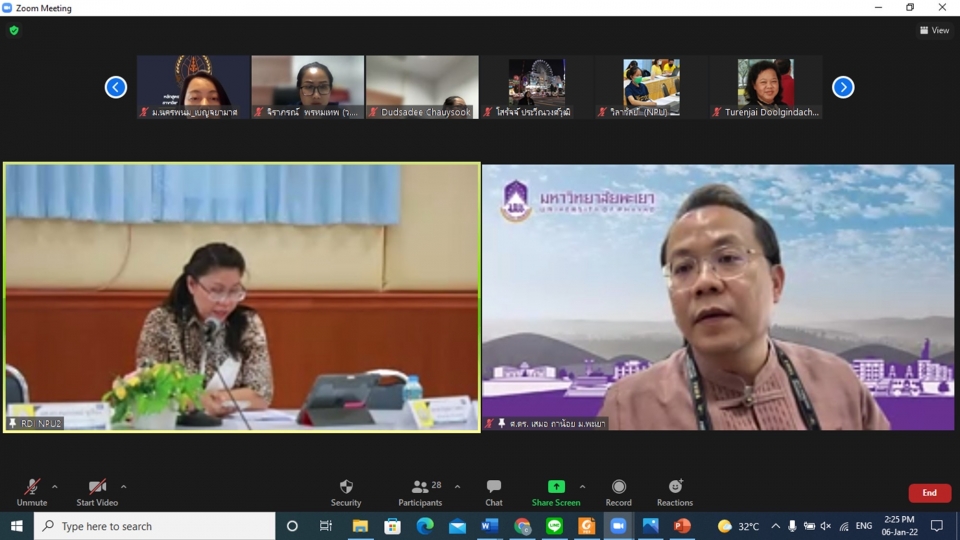The width and height of the screenshot is (960, 540).
Task: Click the microphone tray icon
Action: [792, 526]
